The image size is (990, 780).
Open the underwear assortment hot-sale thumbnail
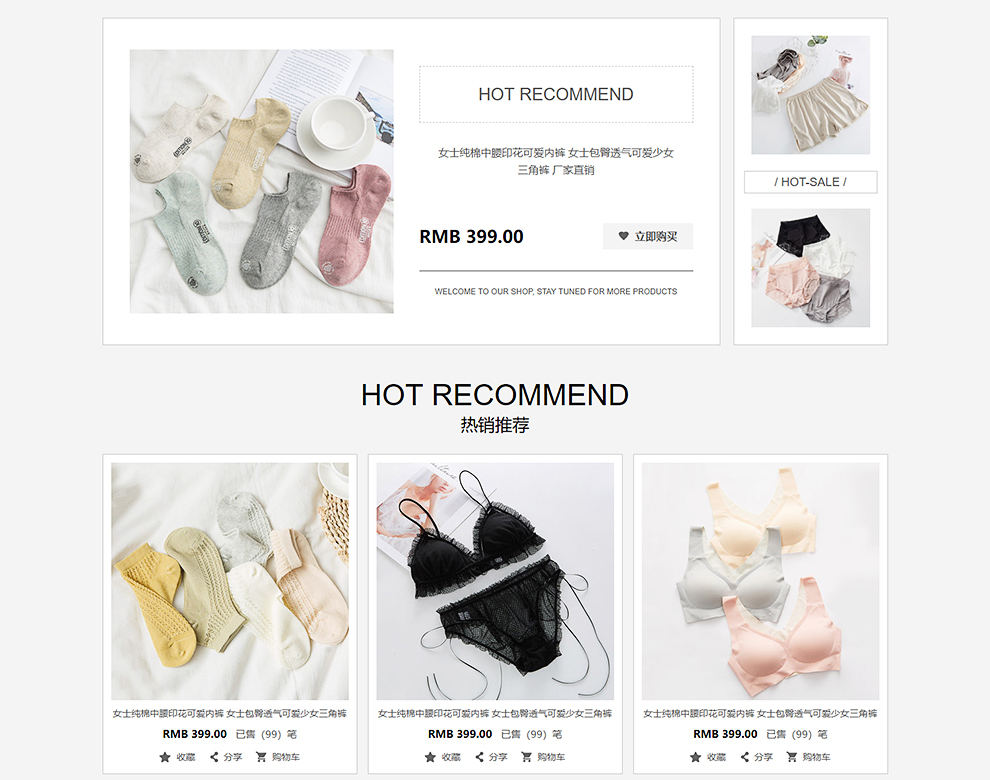[811, 268]
